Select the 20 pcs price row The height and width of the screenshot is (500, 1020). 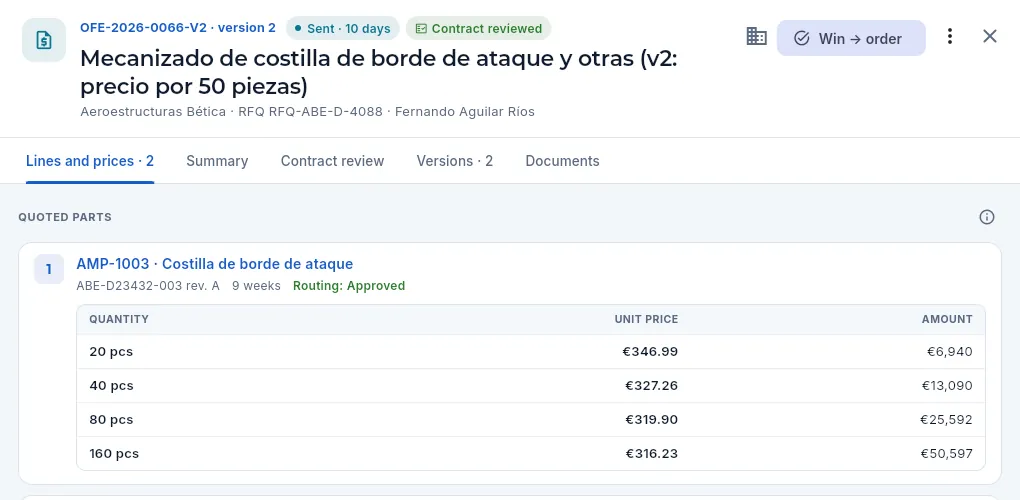531,352
